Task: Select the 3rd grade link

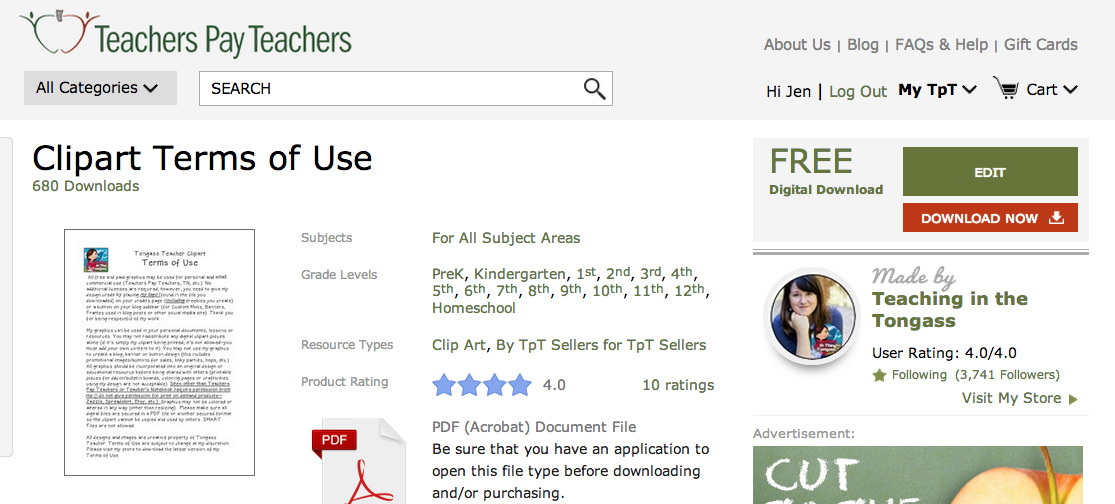Action: (x=650, y=273)
